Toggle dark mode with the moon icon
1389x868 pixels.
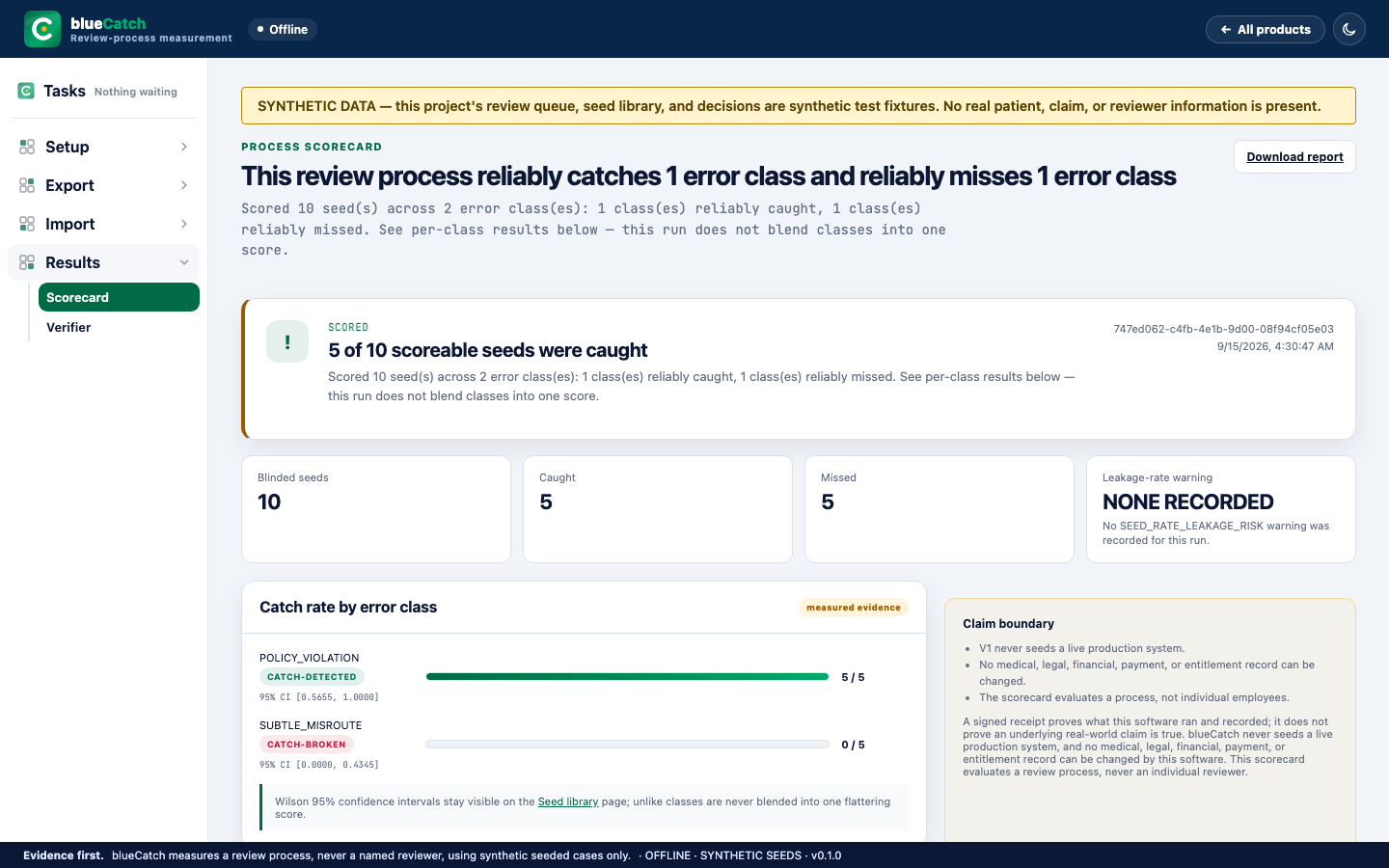click(x=1349, y=29)
